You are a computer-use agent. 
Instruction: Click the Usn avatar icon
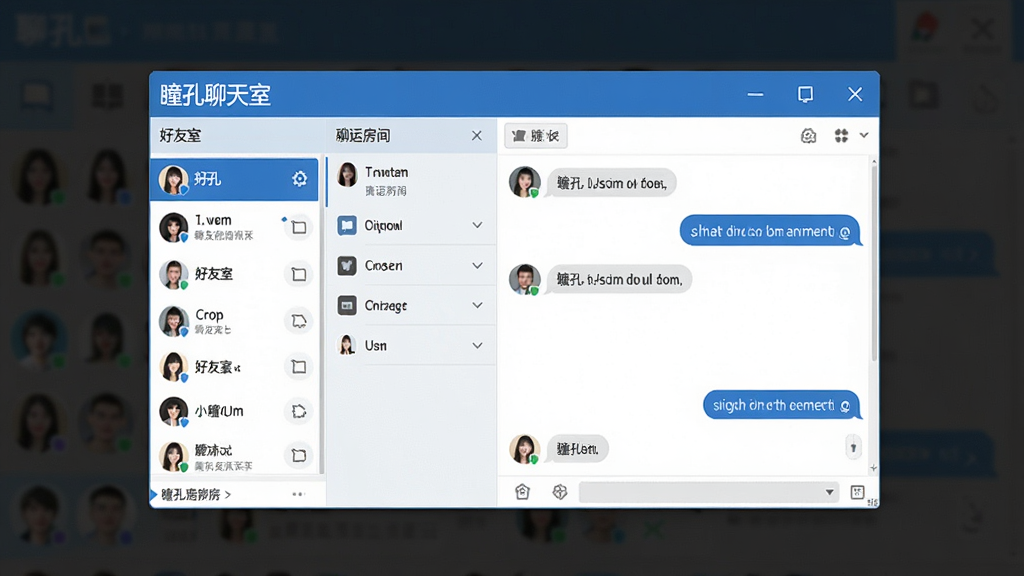tap(347, 345)
